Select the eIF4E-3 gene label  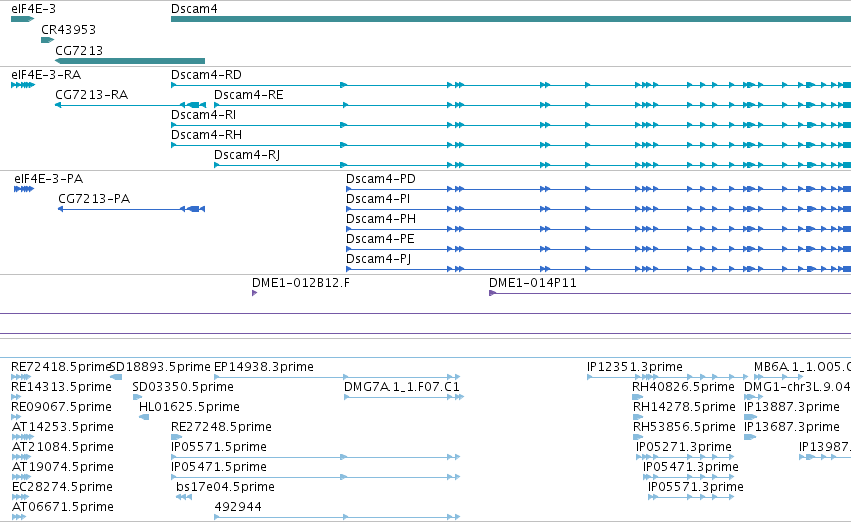33,9
